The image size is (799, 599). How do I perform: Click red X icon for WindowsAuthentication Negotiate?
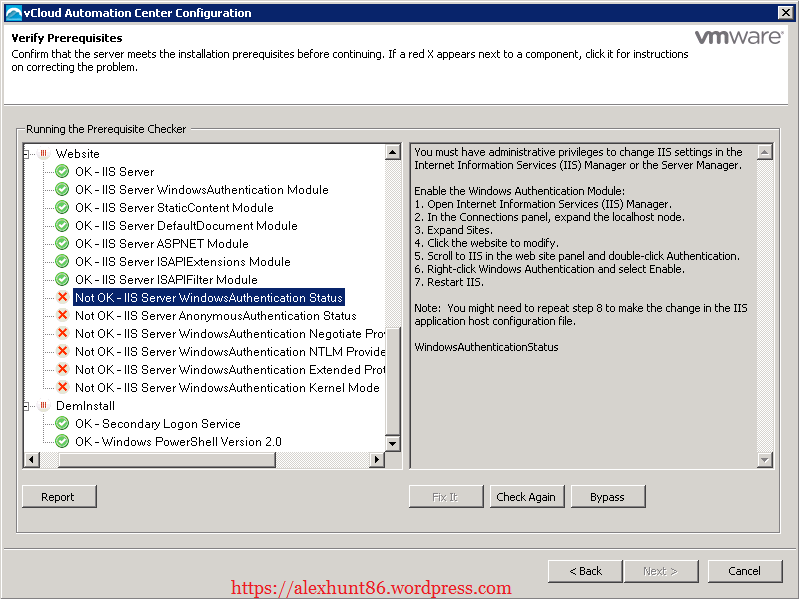63,333
